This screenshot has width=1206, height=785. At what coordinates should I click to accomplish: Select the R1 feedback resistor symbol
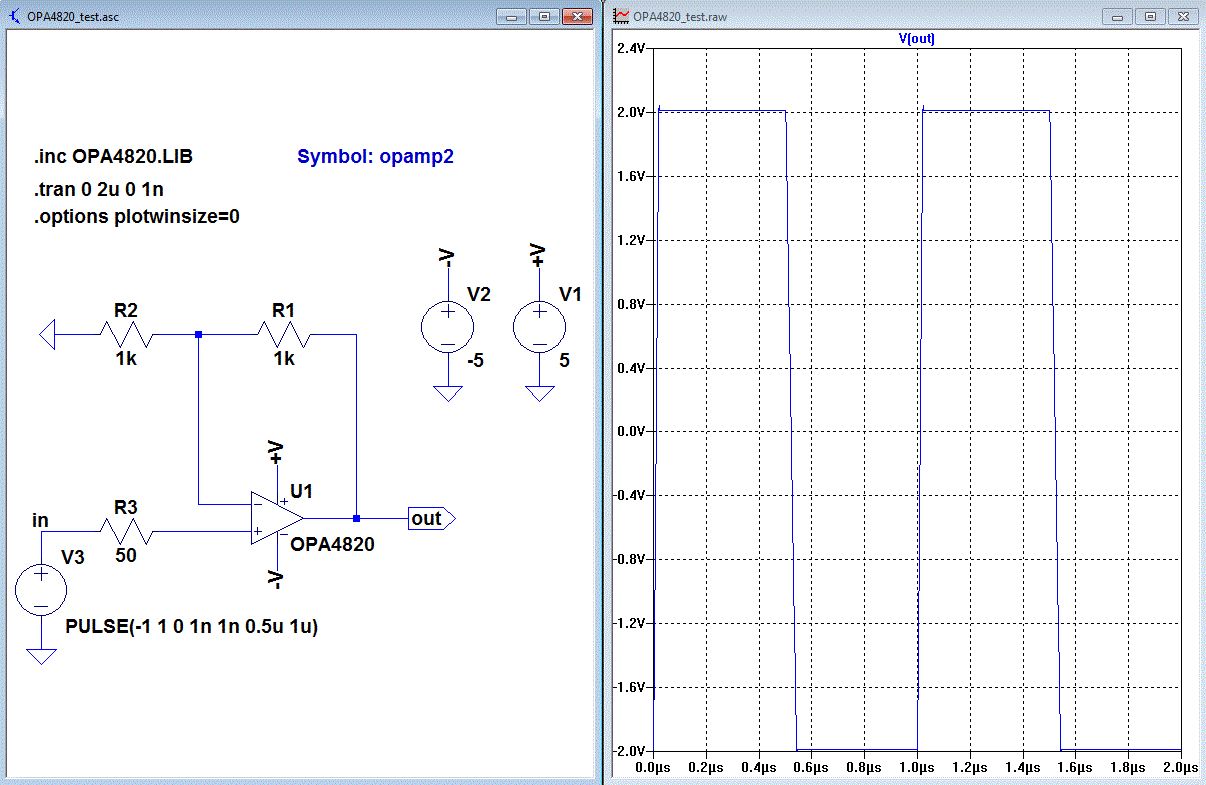(284, 334)
